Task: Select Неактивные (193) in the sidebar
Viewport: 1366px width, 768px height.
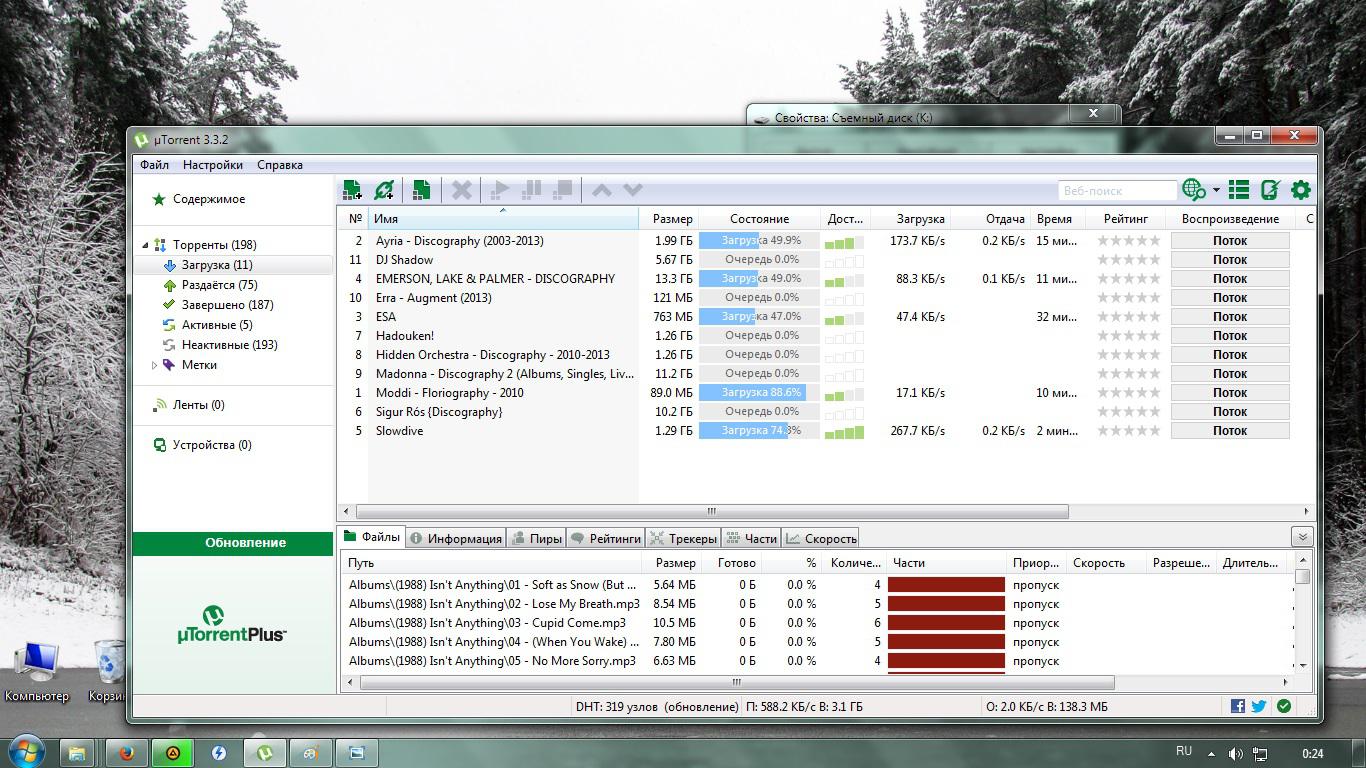Action: point(229,345)
